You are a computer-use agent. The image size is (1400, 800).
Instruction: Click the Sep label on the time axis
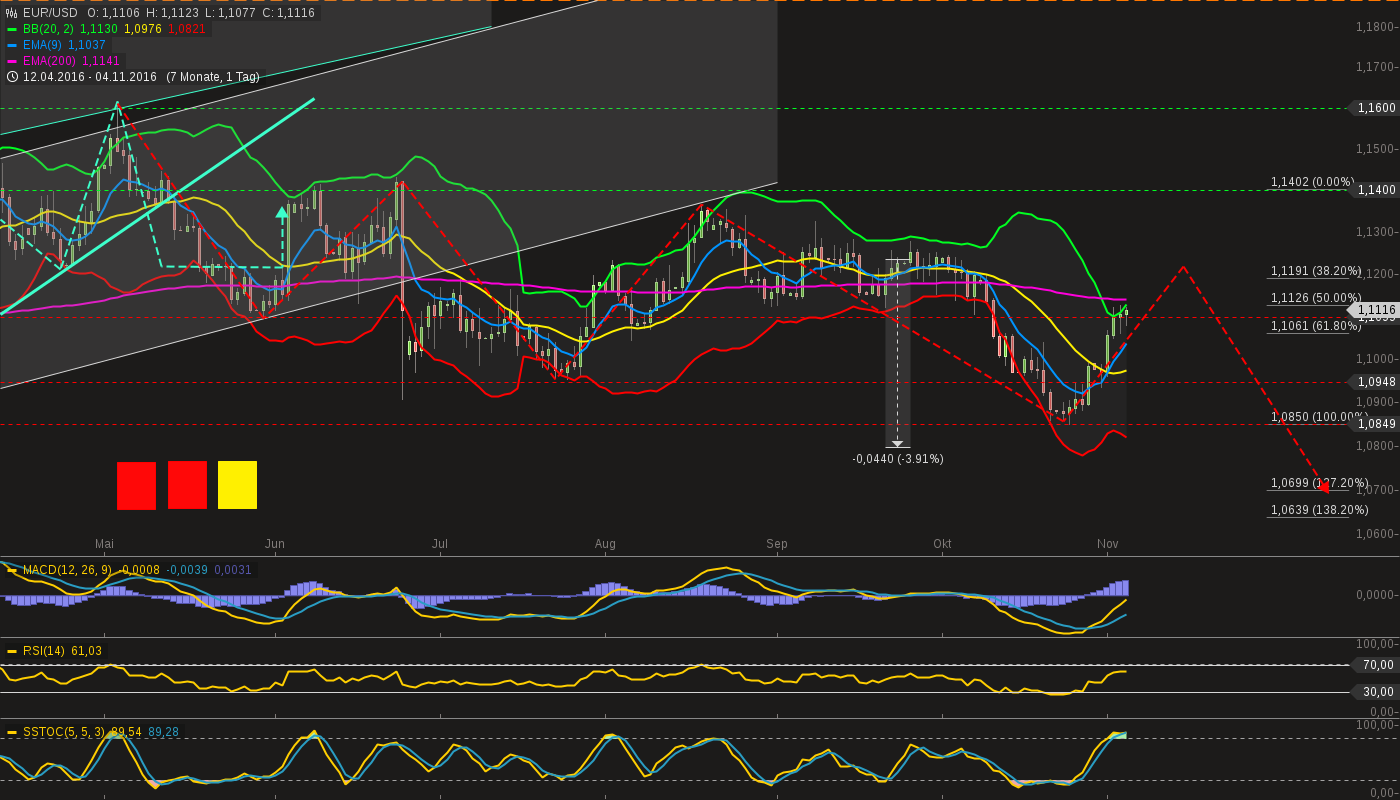(x=777, y=544)
